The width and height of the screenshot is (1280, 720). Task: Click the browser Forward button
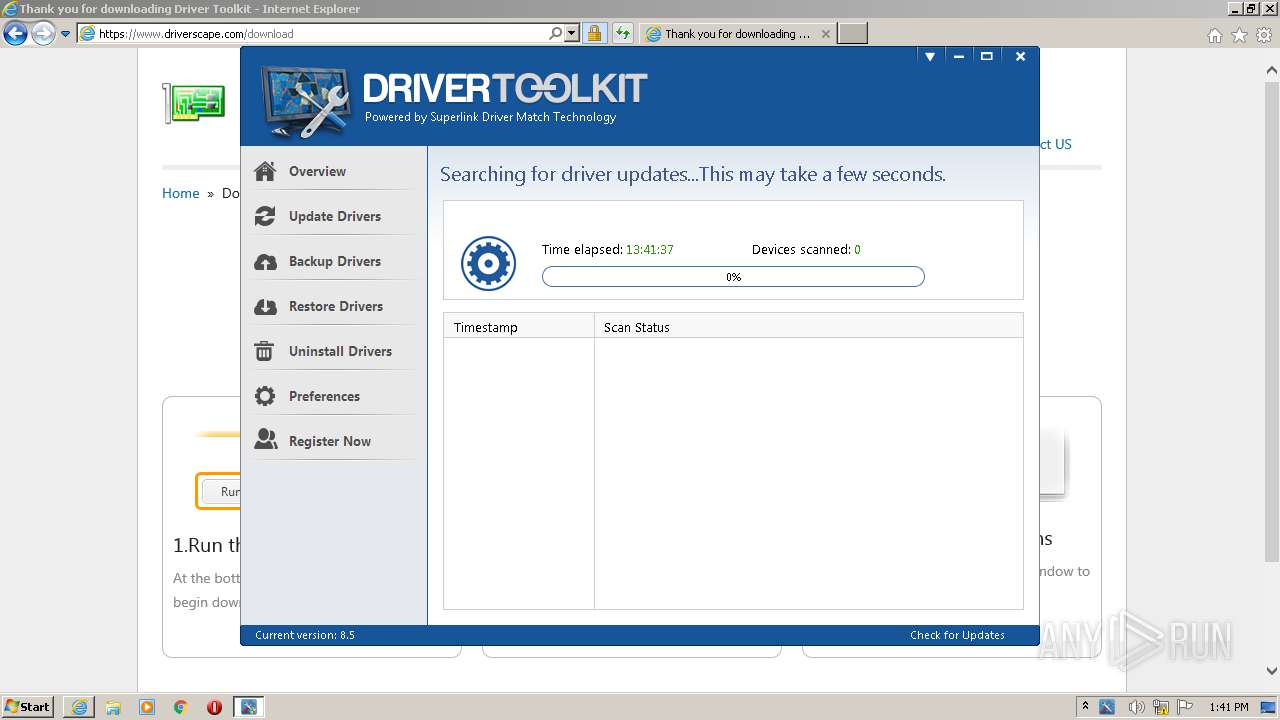tap(42, 34)
